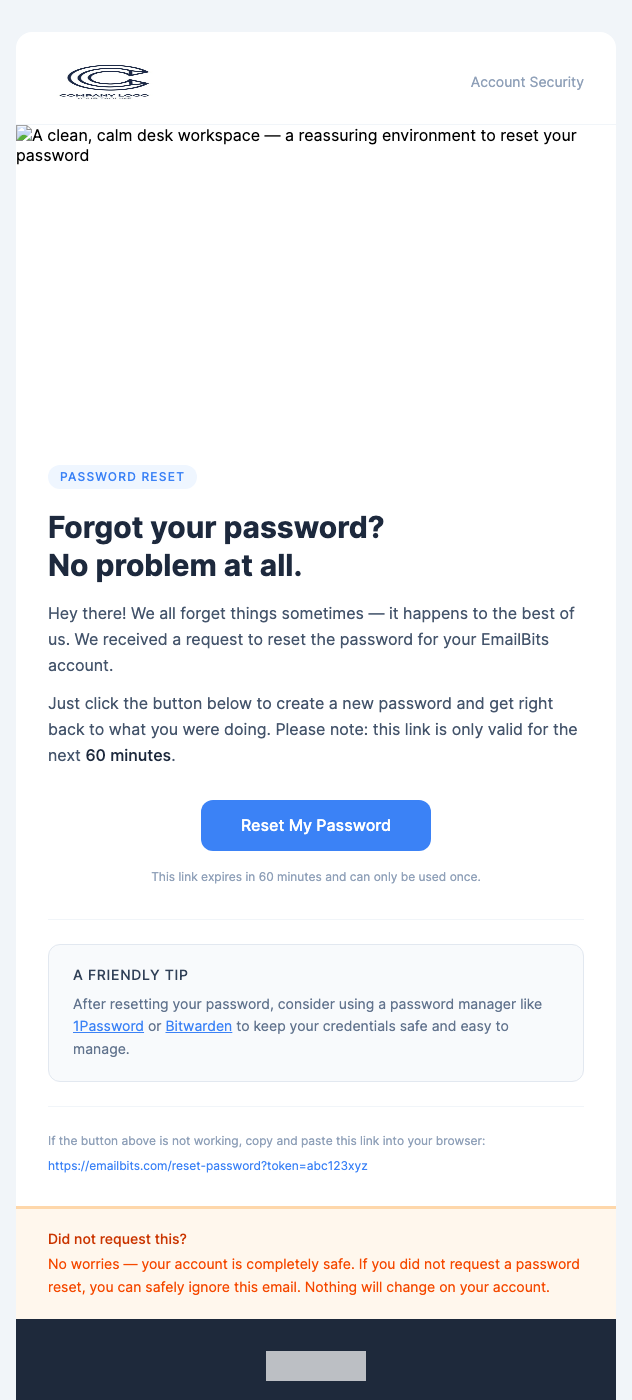Click the orange warning section text
The width and height of the screenshot is (632, 1400).
pos(315,1277)
